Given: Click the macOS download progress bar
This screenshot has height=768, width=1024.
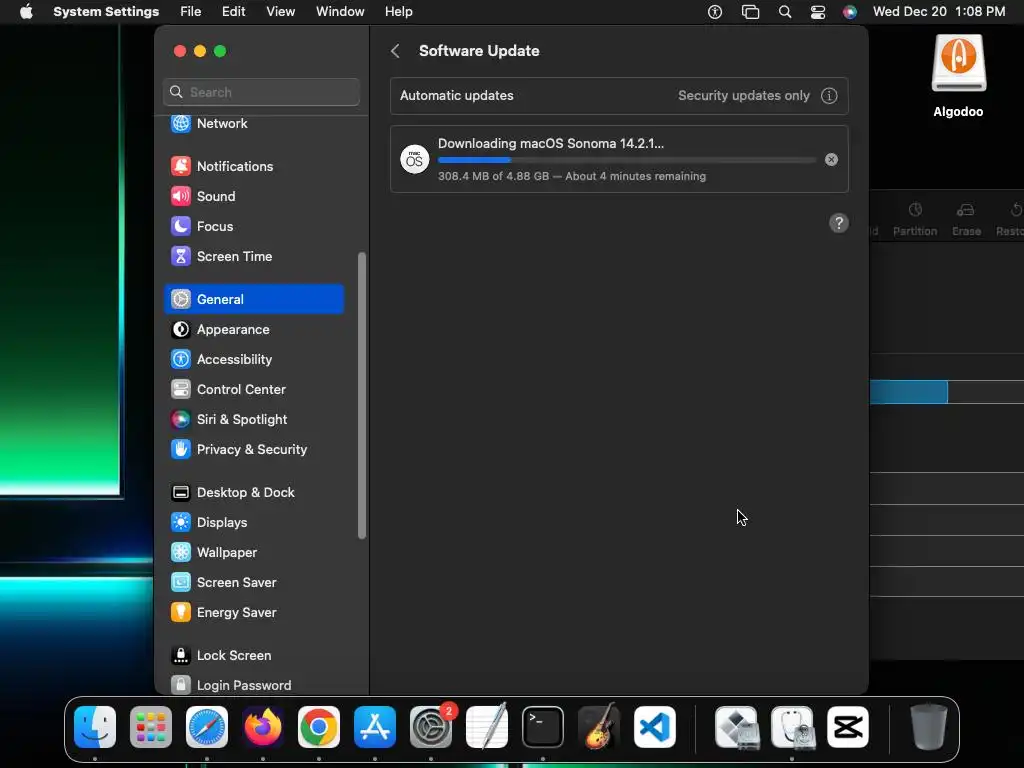Looking at the screenshot, I should 626,160.
